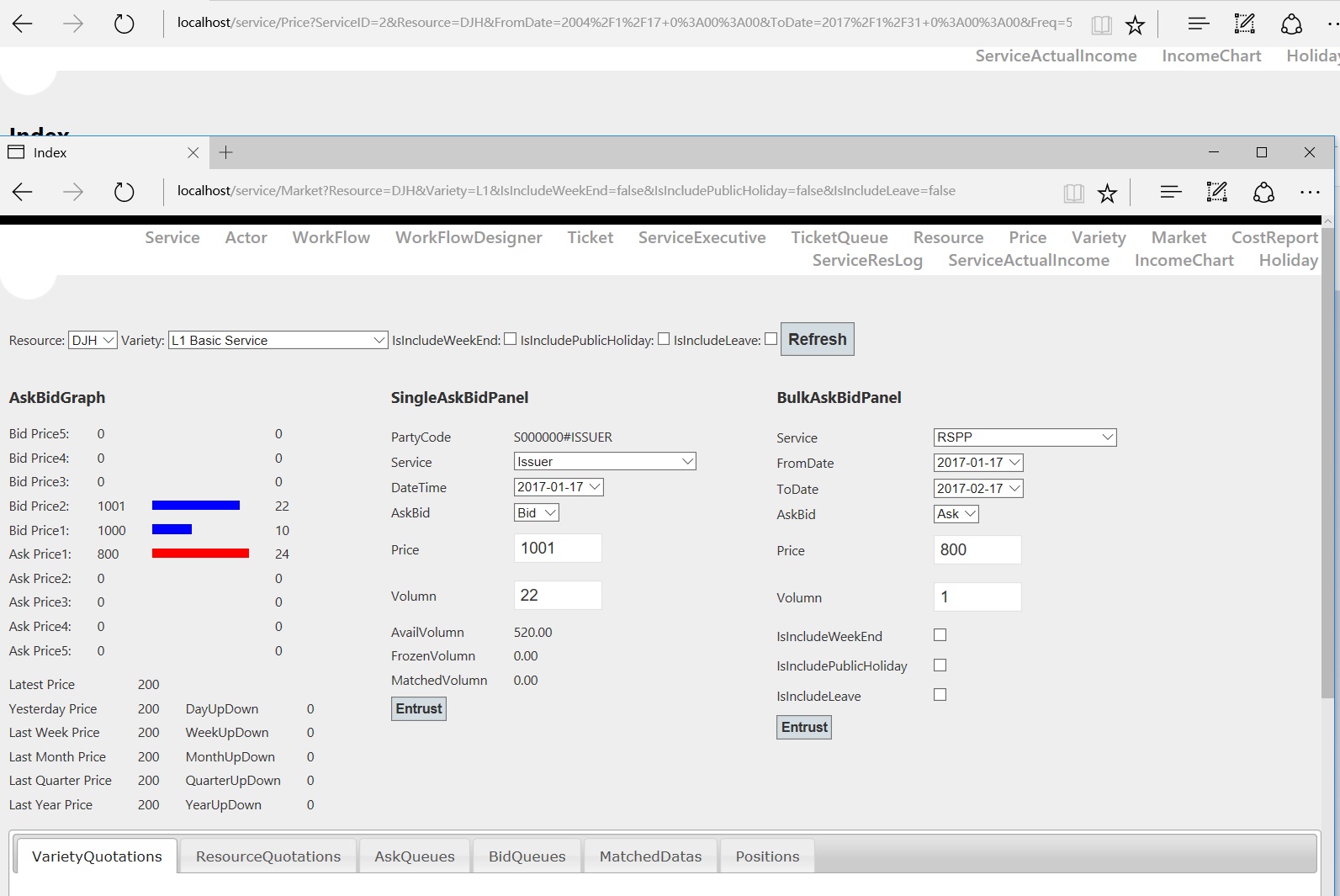This screenshot has height=896, width=1340.
Task: Open the Service dropdown showing RSPP
Action: 1025,437
